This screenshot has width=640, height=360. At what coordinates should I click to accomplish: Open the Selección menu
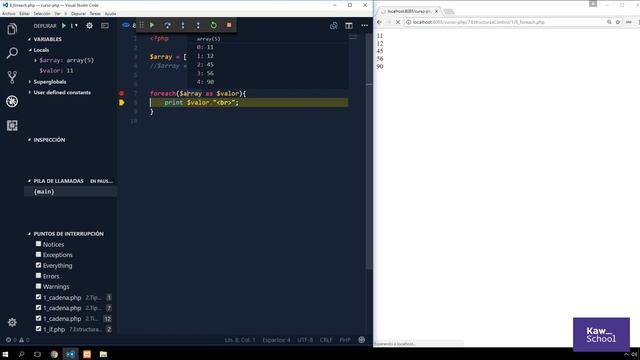point(42,13)
